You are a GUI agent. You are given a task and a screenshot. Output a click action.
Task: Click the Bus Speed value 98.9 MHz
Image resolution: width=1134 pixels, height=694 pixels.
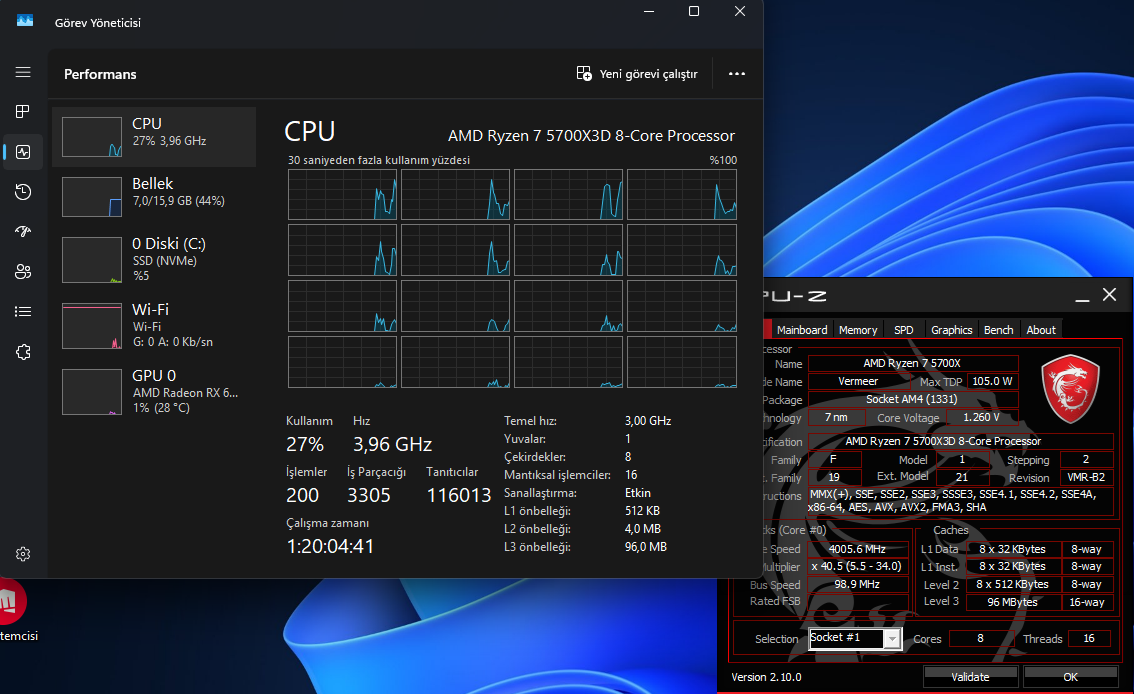click(858, 584)
